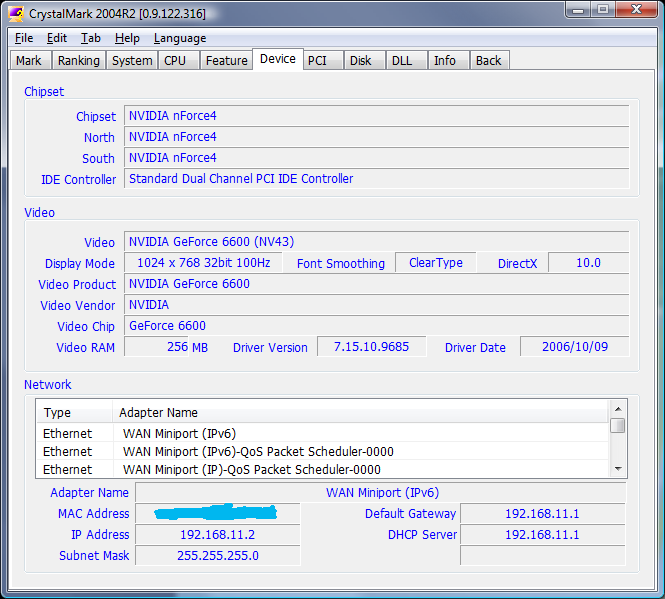Click the Subnet Mask 255.255.255.0 field

[x=218, y=555]
